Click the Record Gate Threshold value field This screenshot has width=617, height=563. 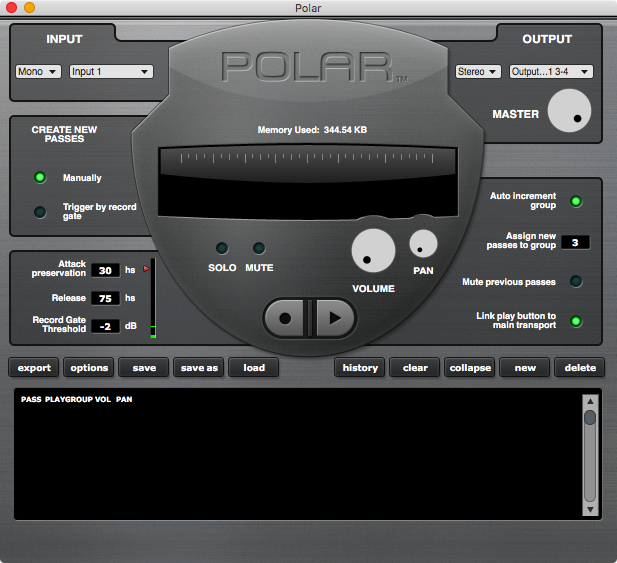coord(105,327)
